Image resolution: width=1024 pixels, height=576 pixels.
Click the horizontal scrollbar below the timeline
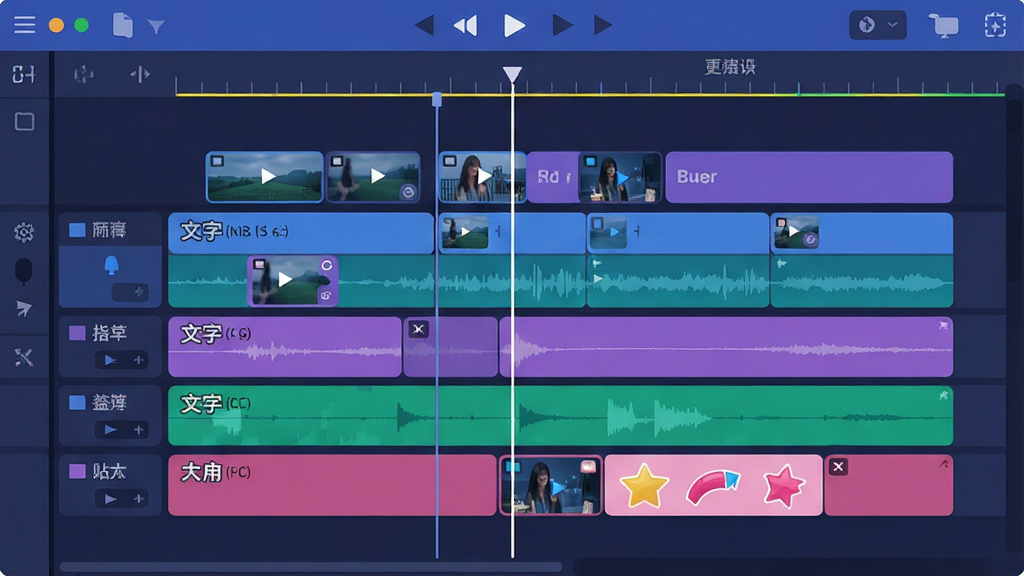(311, 567)
